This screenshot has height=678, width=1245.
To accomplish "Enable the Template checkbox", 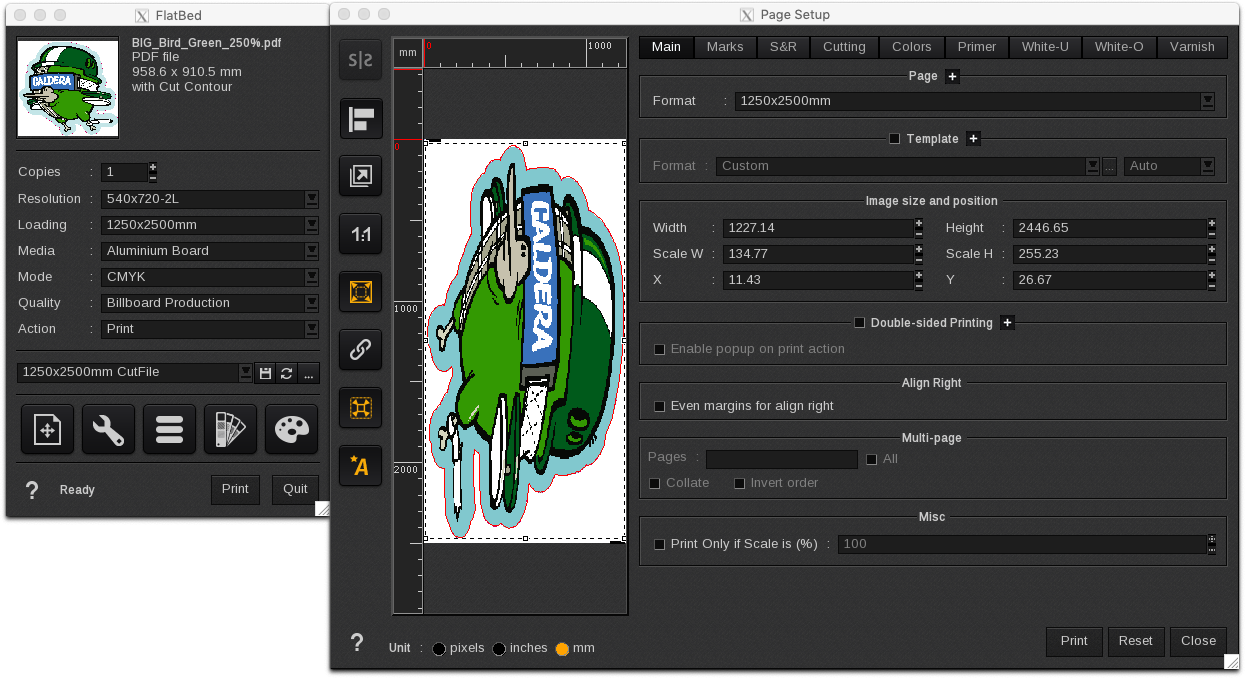I will pyautogui.click(x=895, y=139).
